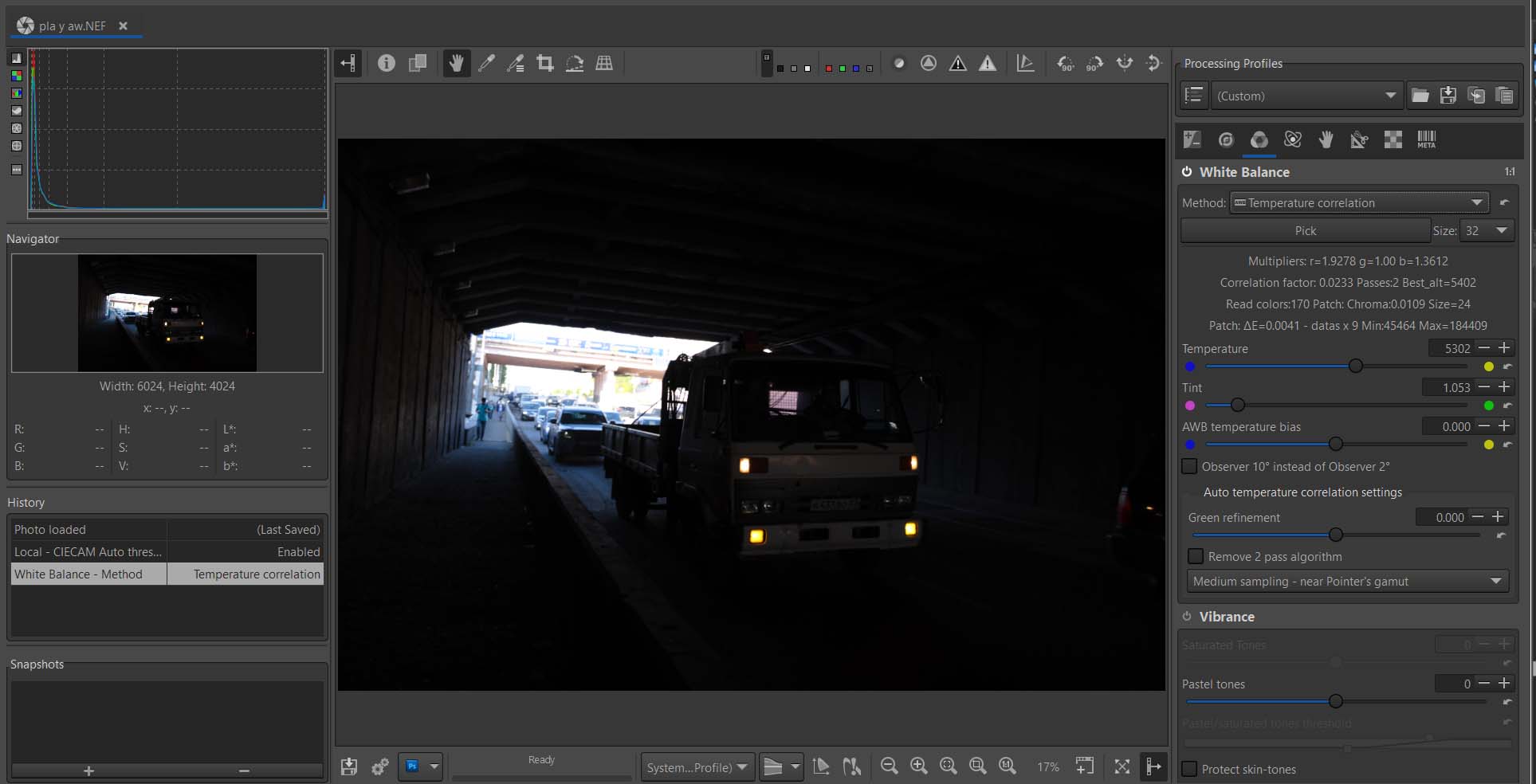Select the Crop tool in toolbar

[545, 64]
